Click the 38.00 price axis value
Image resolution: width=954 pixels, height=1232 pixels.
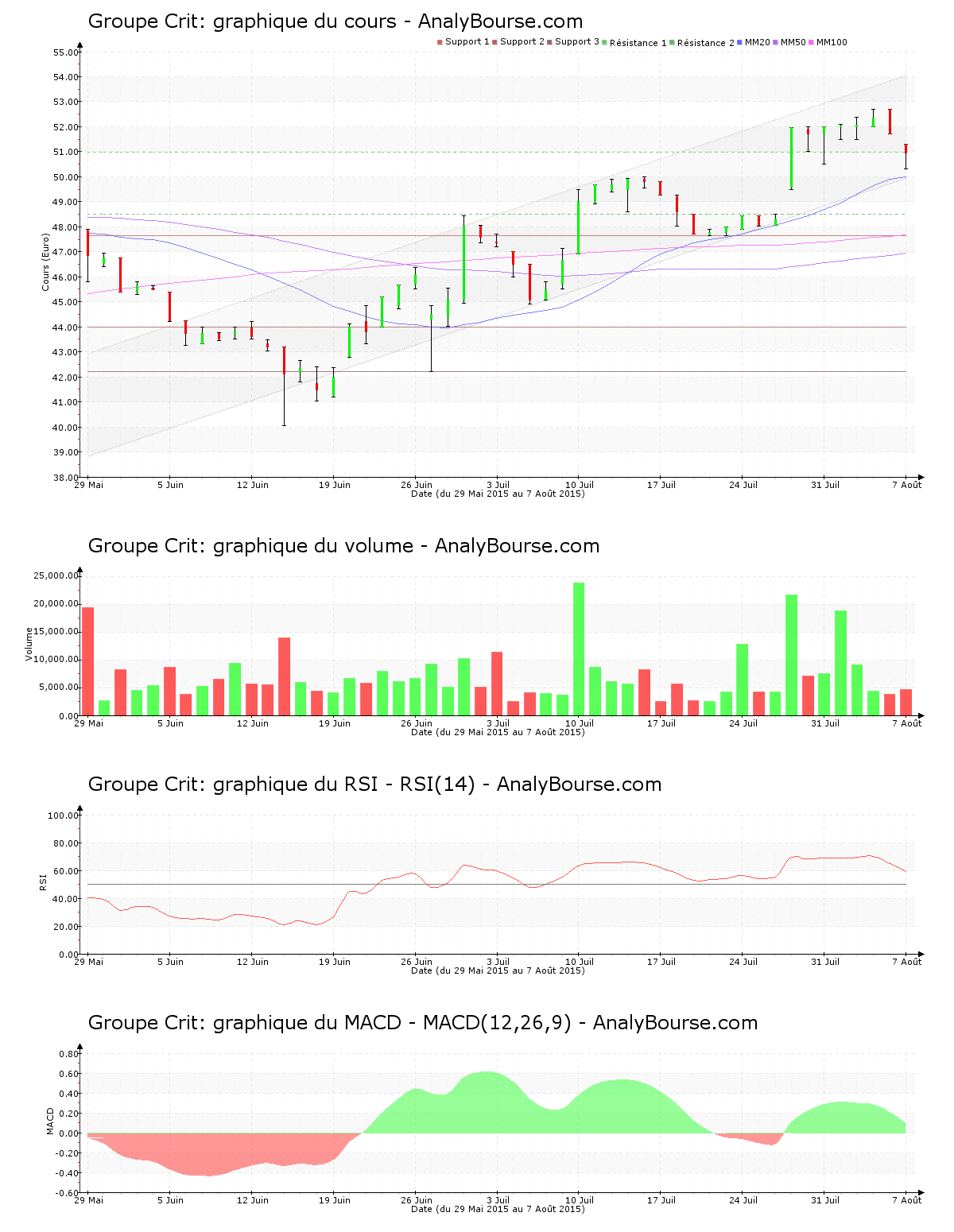(65, 478)
